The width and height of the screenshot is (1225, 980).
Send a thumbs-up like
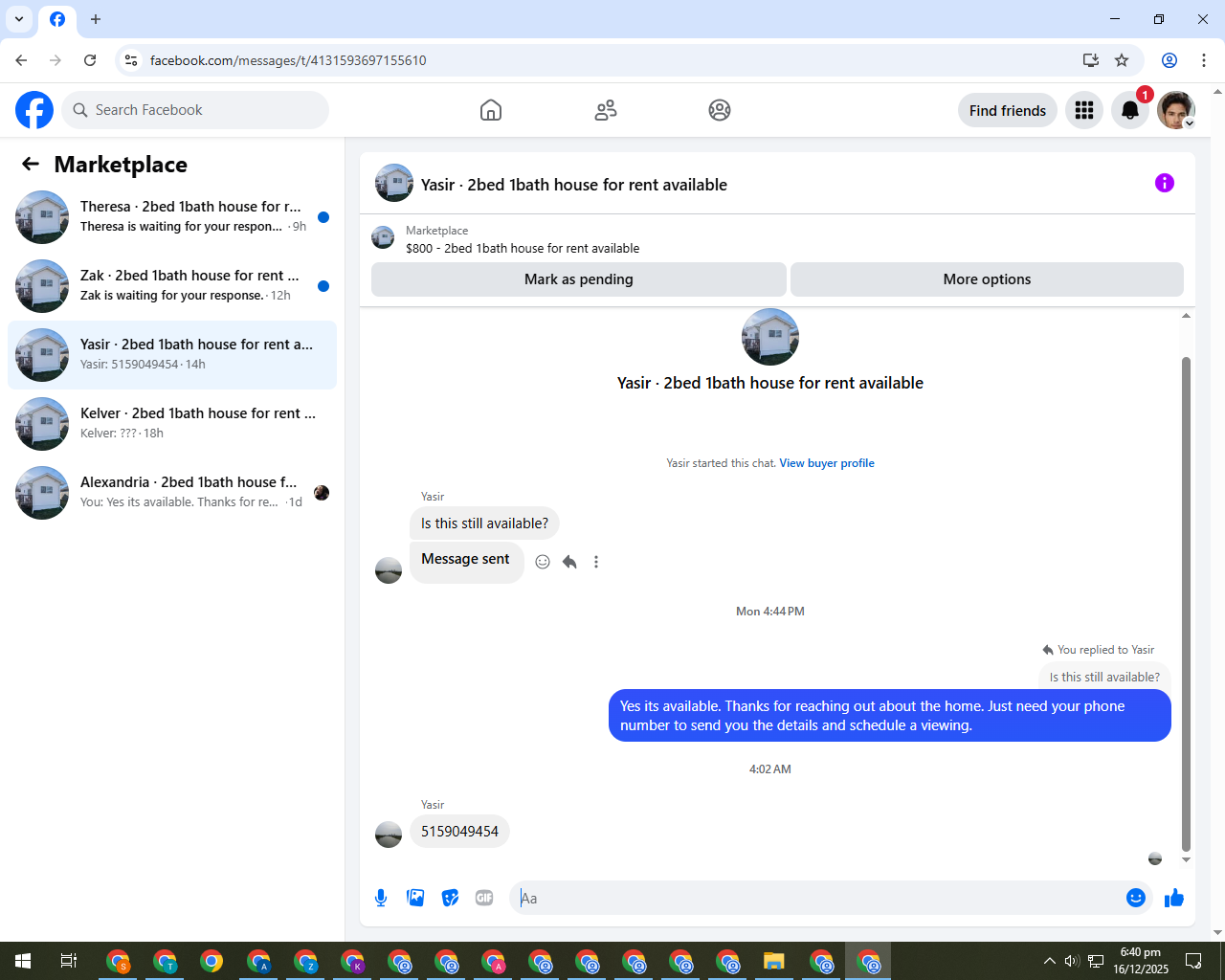pos(1174,898)
